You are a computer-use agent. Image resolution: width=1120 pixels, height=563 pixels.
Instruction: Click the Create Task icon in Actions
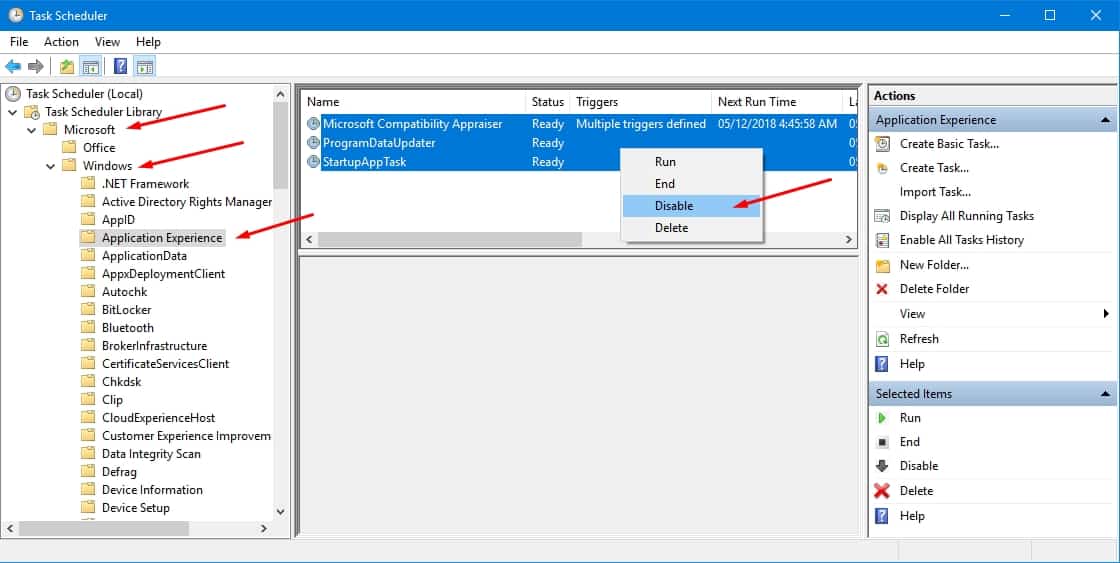coord(883,168)
